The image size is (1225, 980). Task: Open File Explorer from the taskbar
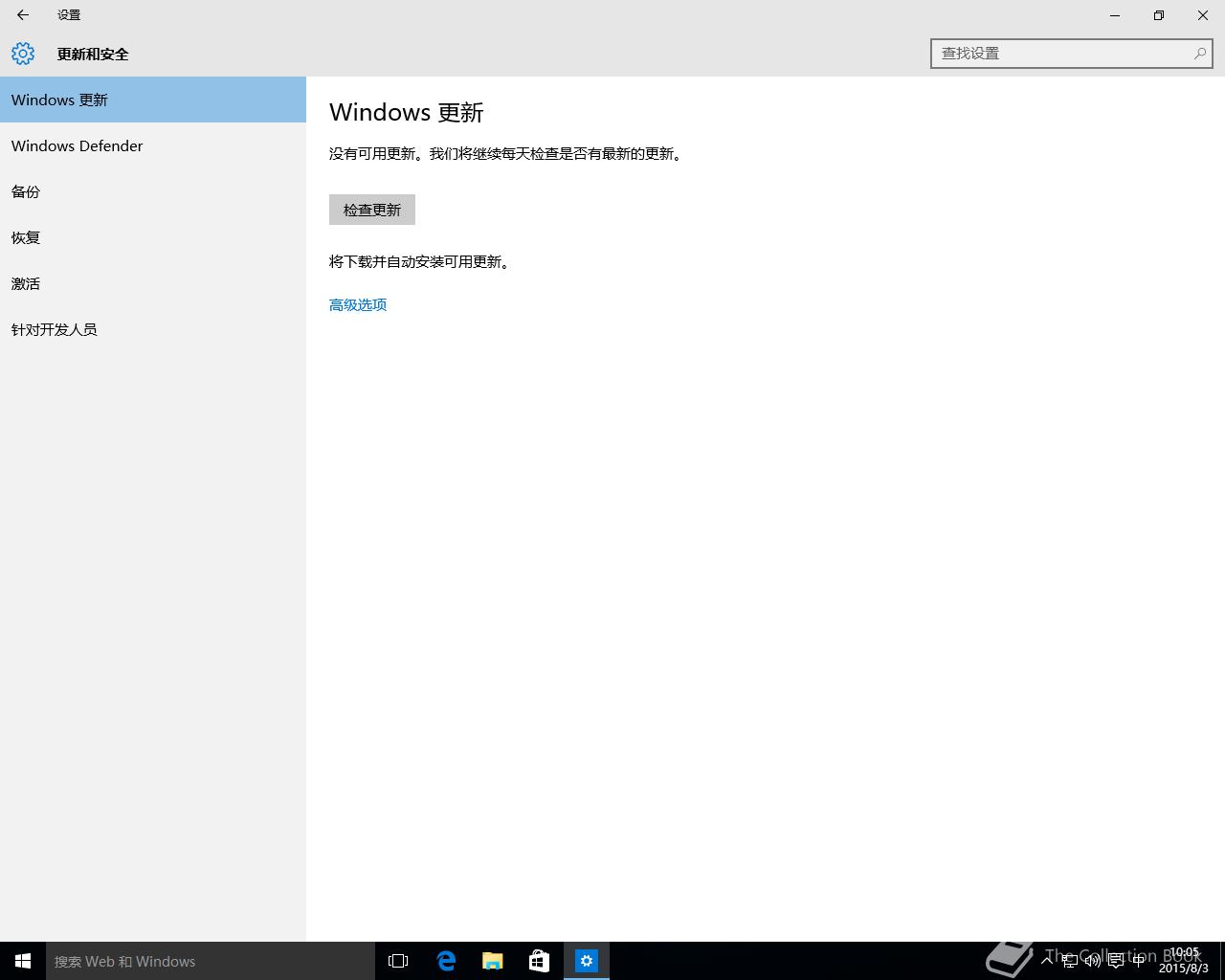tap(493, 961)
